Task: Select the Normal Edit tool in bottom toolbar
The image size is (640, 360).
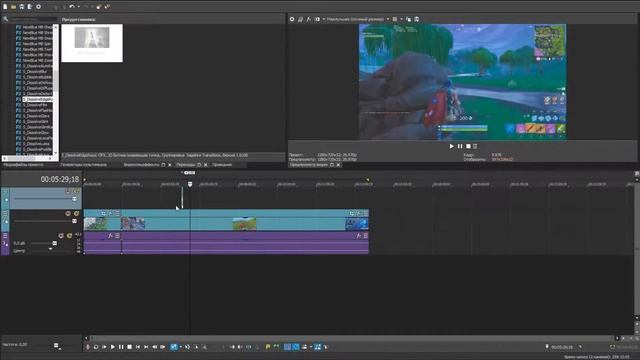Action: [174, 347]
